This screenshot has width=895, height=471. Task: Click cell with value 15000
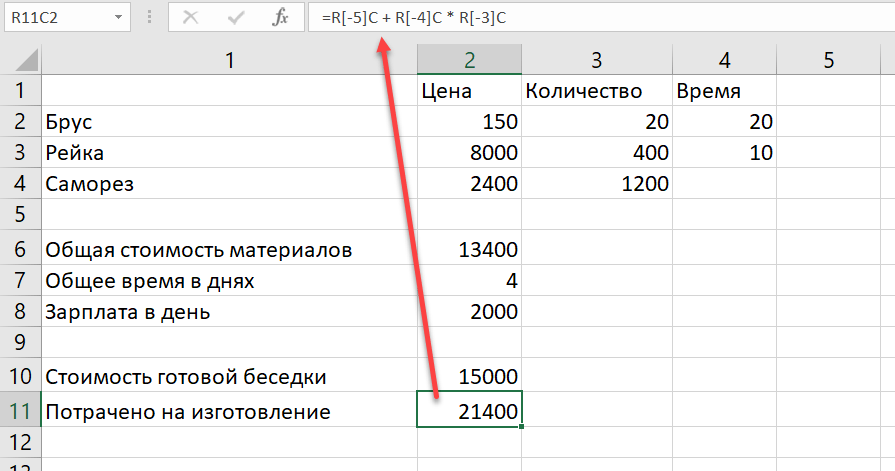click(x=469, y=378)
